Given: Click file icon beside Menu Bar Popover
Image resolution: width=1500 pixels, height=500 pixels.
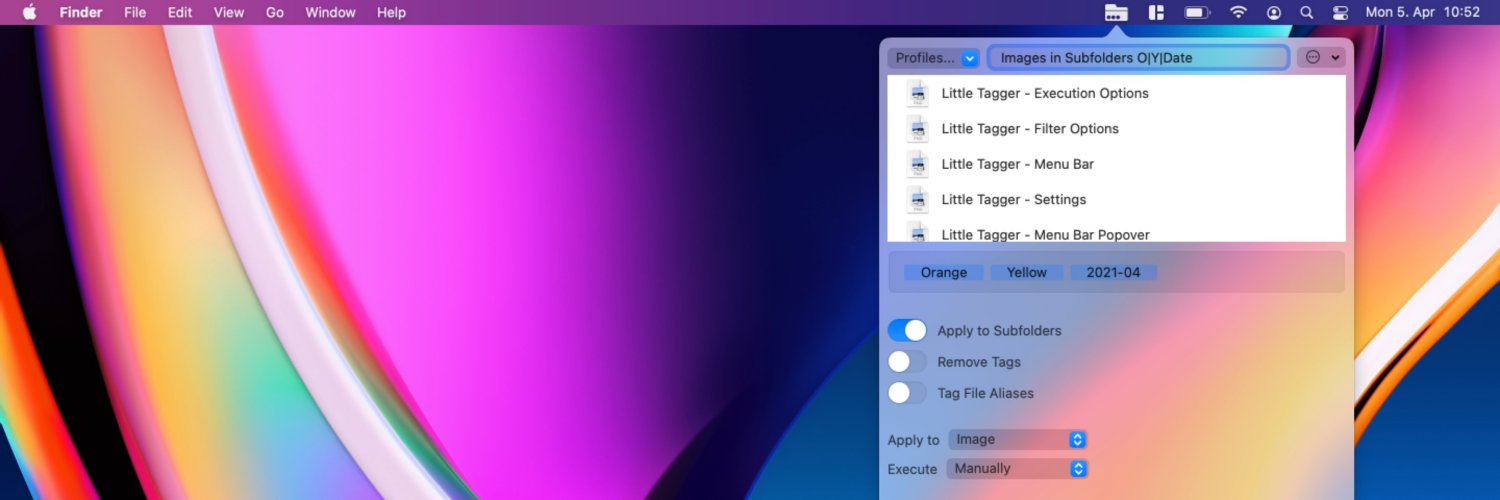Looking at the screenshot, I should pos(917,232).
